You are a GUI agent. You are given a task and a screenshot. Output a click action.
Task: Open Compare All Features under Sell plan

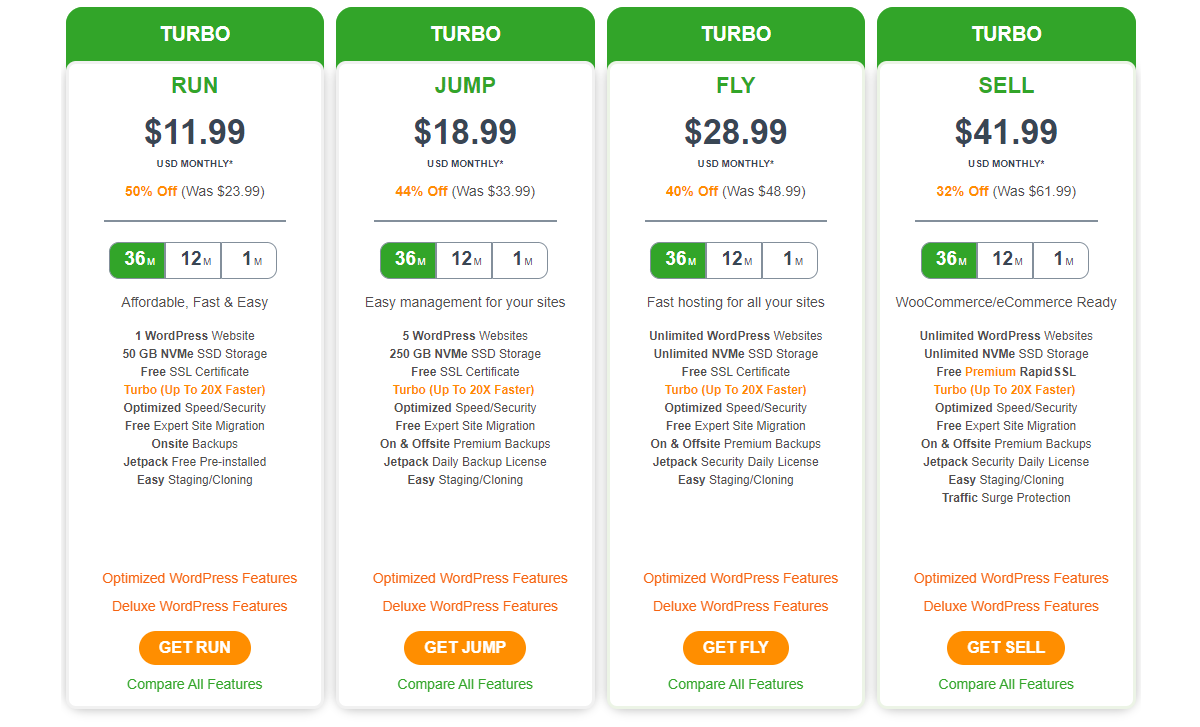pyautogui.click(x=1006, y=684)
